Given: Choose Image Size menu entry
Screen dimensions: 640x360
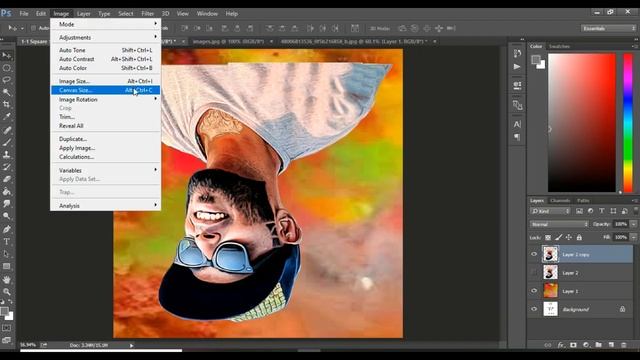Looking at the screenshot, I should (x=106, y=81).
